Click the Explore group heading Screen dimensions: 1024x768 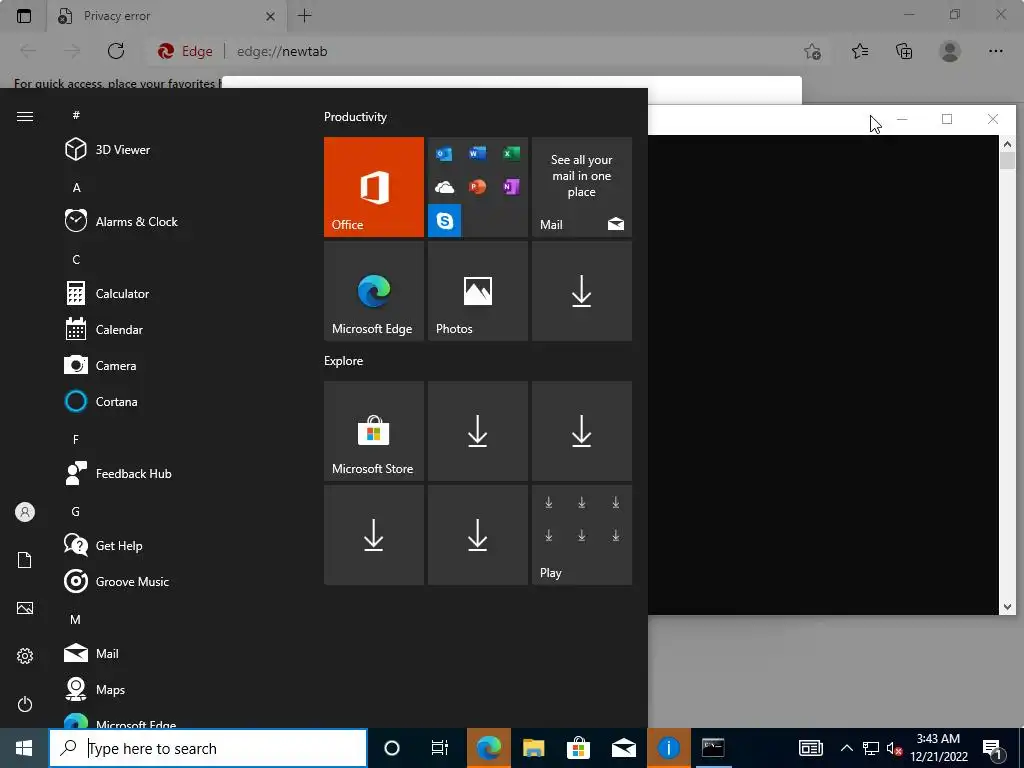tap(344, 360)
